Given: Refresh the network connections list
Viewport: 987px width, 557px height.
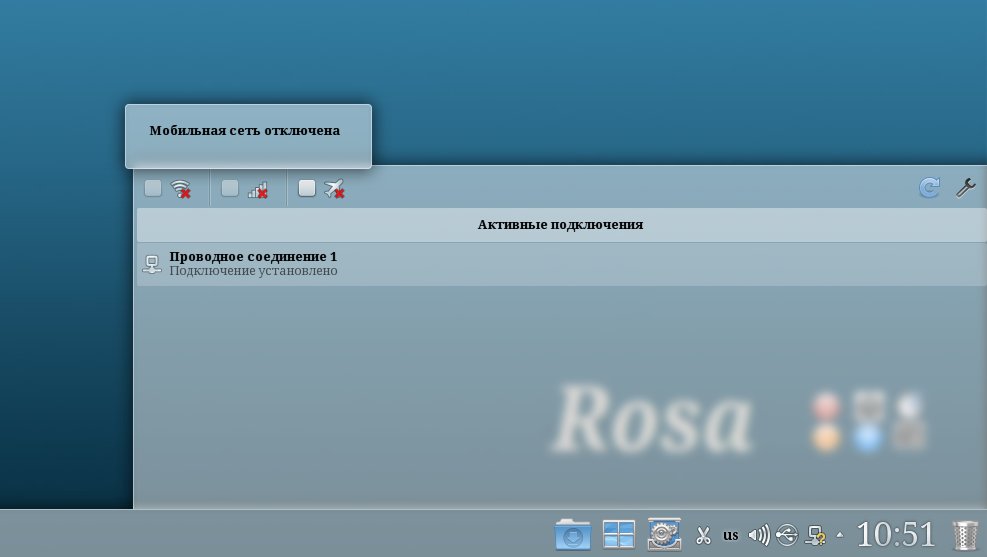Looking at the screenshot, I should coord(930,188).
